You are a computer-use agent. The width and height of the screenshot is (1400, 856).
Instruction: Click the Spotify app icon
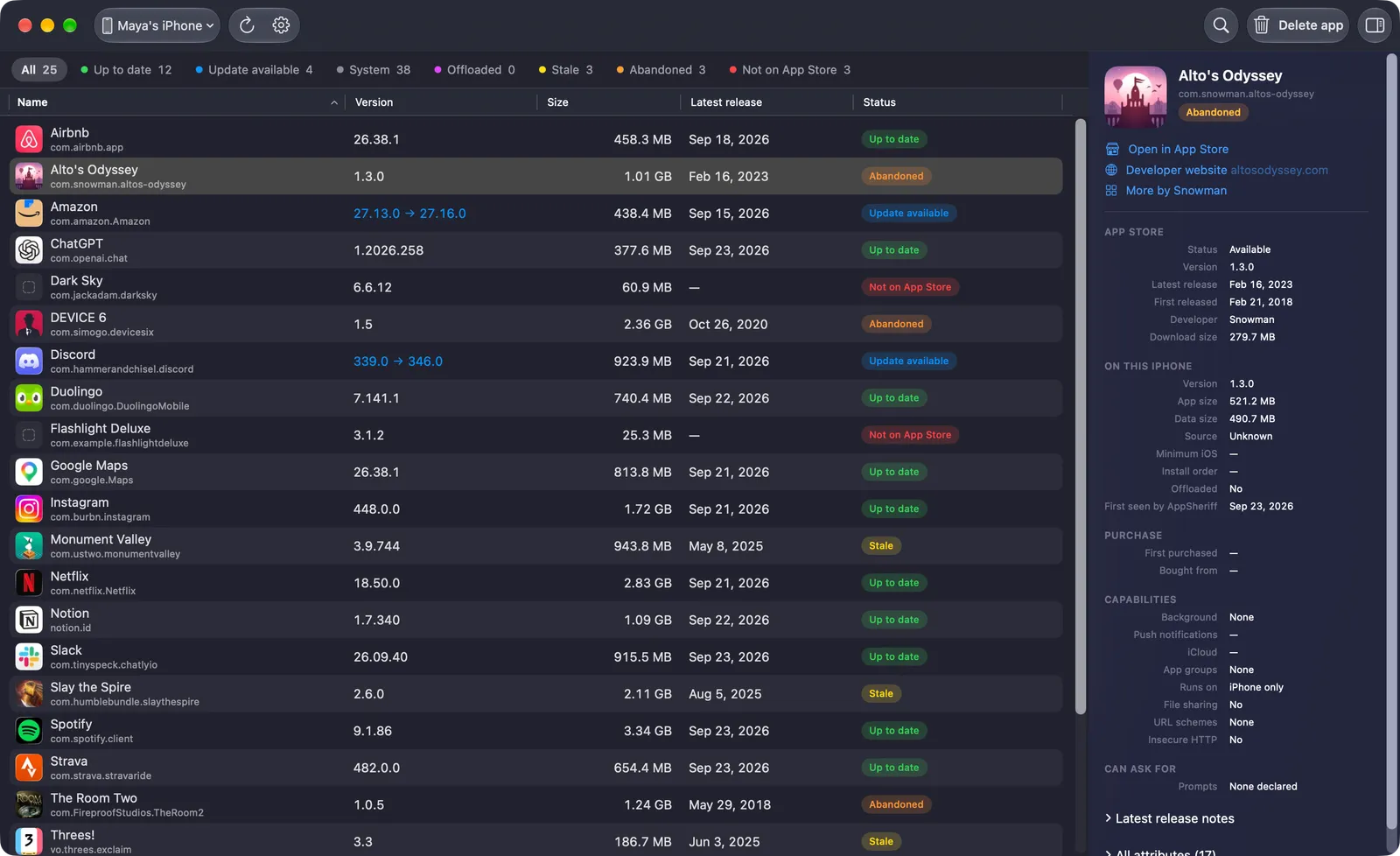pyautogui.click(x=29, y=731)
